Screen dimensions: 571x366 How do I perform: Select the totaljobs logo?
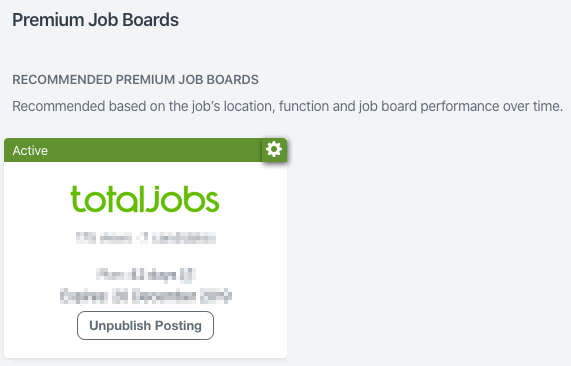coord(145,199)
